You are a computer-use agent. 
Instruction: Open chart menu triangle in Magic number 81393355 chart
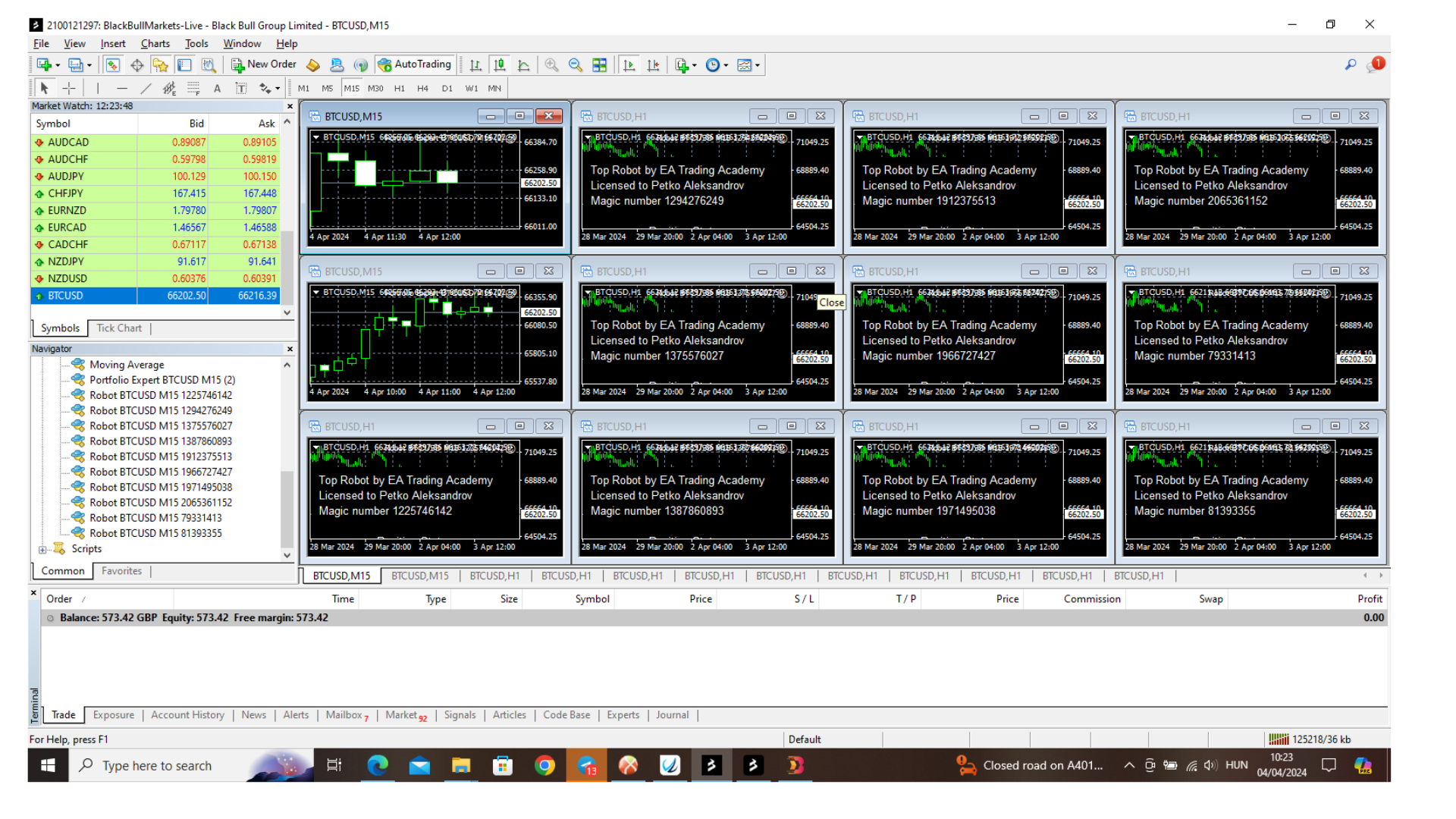(x=1131, y=448)
